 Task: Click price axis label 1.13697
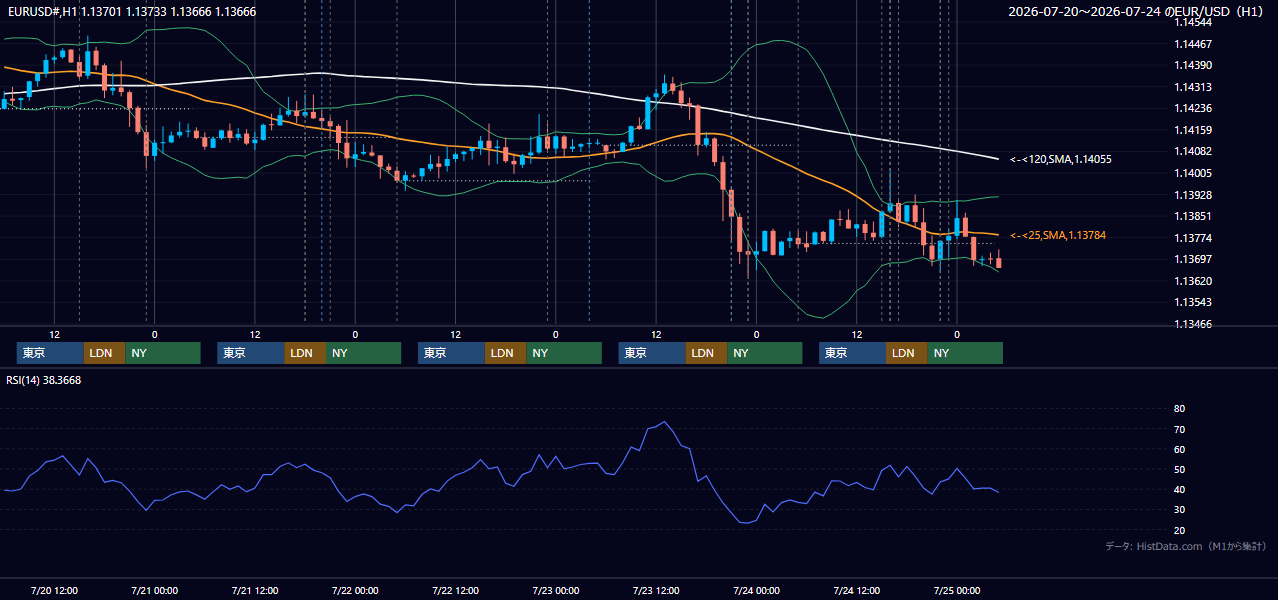(1193, 259)
